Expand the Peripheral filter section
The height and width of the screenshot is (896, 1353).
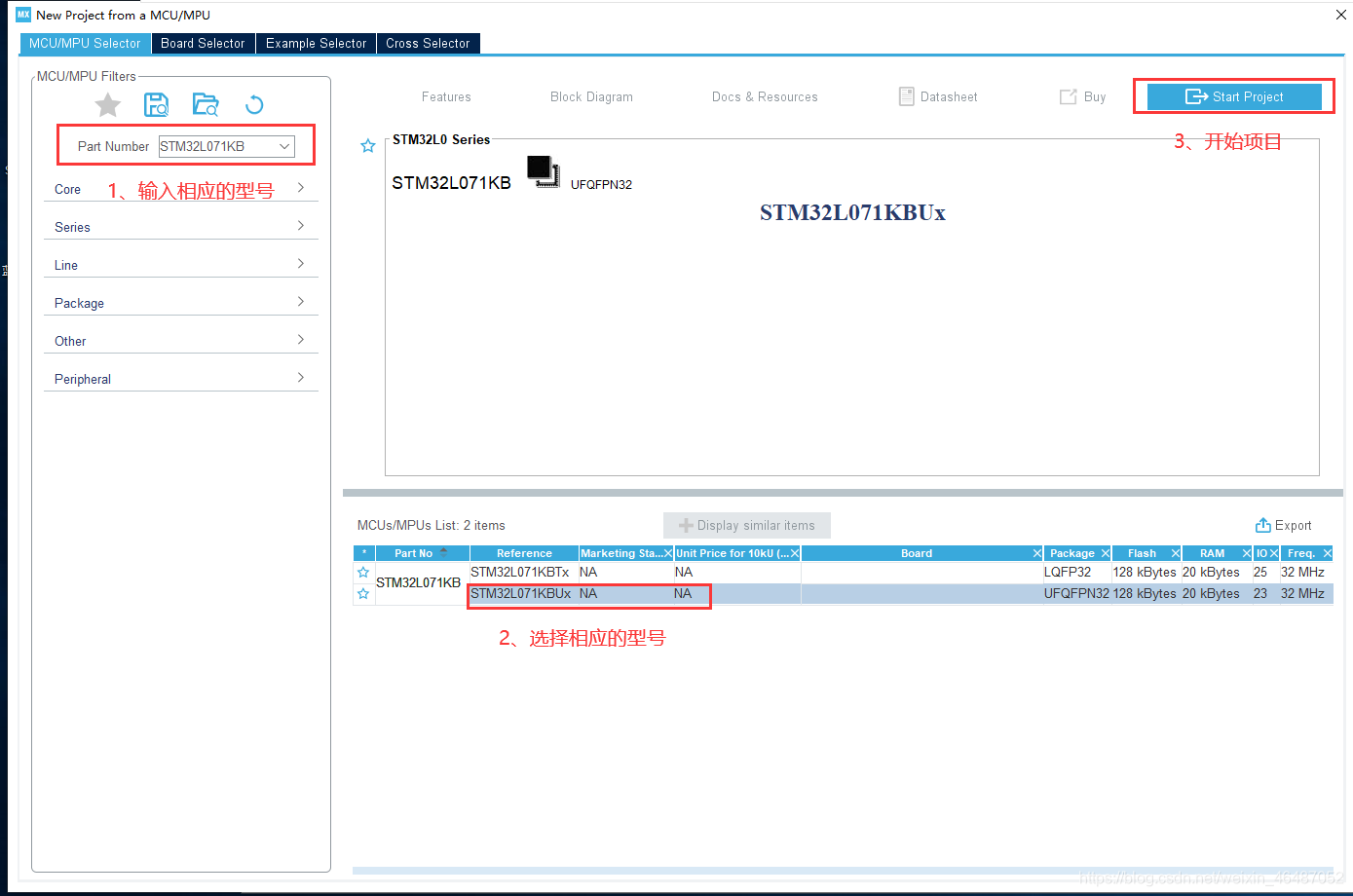181,379
